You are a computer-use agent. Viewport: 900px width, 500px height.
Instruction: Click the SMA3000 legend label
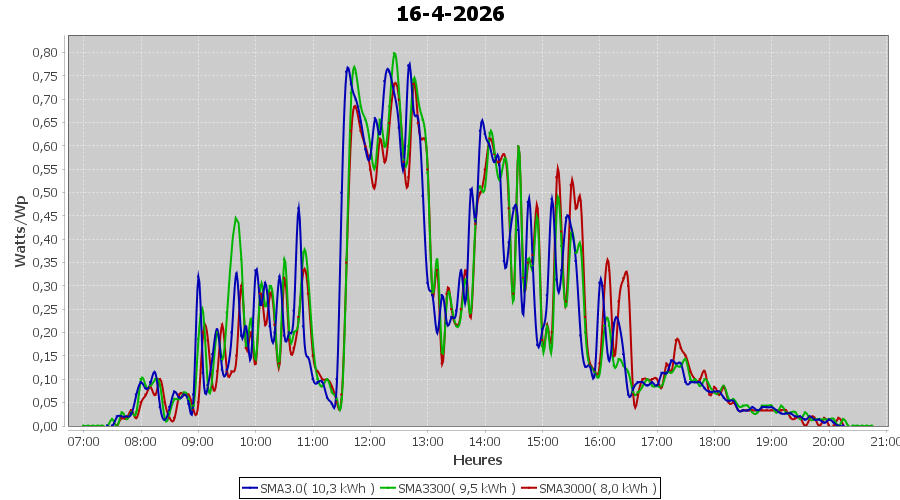point(597,488)
